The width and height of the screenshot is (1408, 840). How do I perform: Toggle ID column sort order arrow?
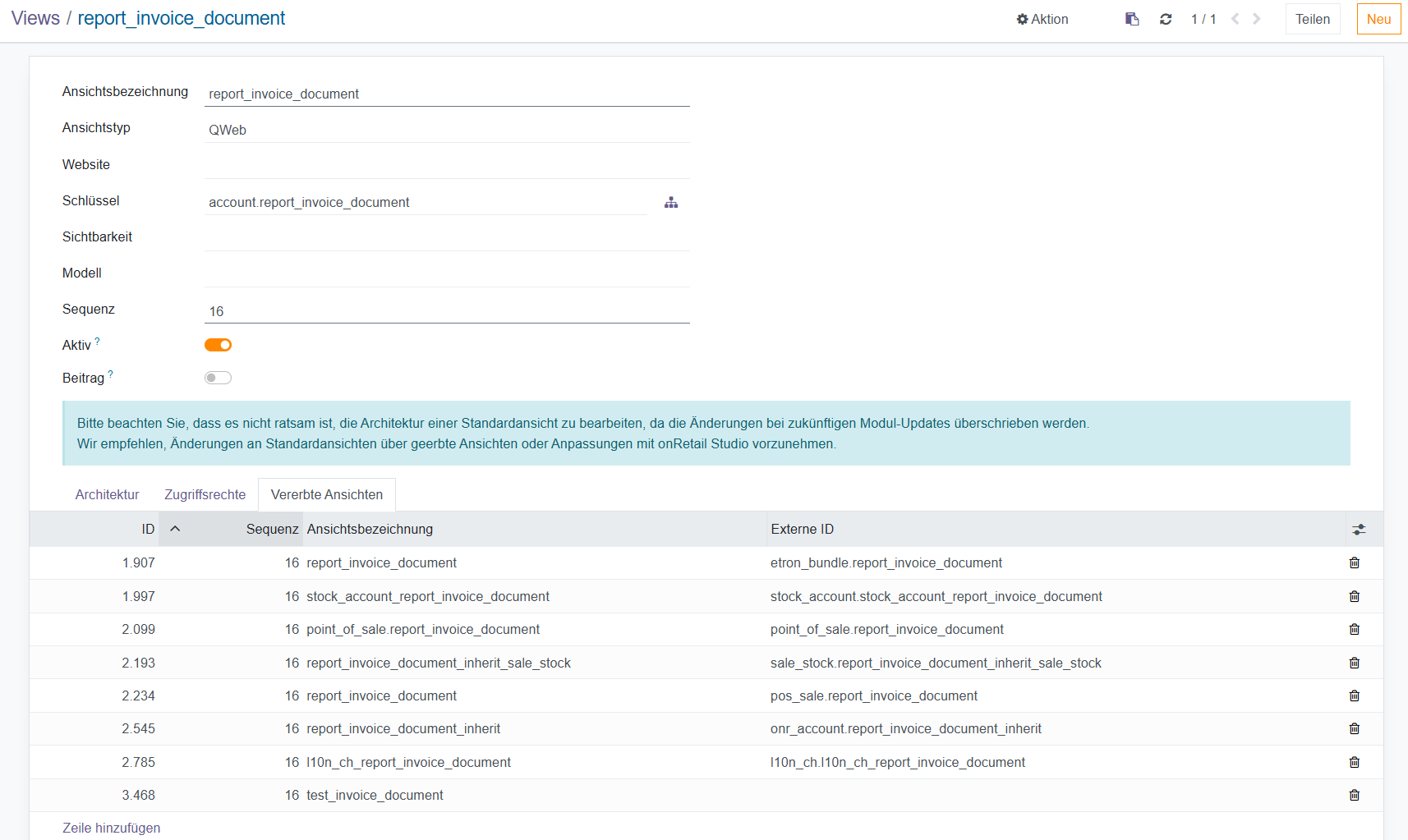click(x=175, y=530)
